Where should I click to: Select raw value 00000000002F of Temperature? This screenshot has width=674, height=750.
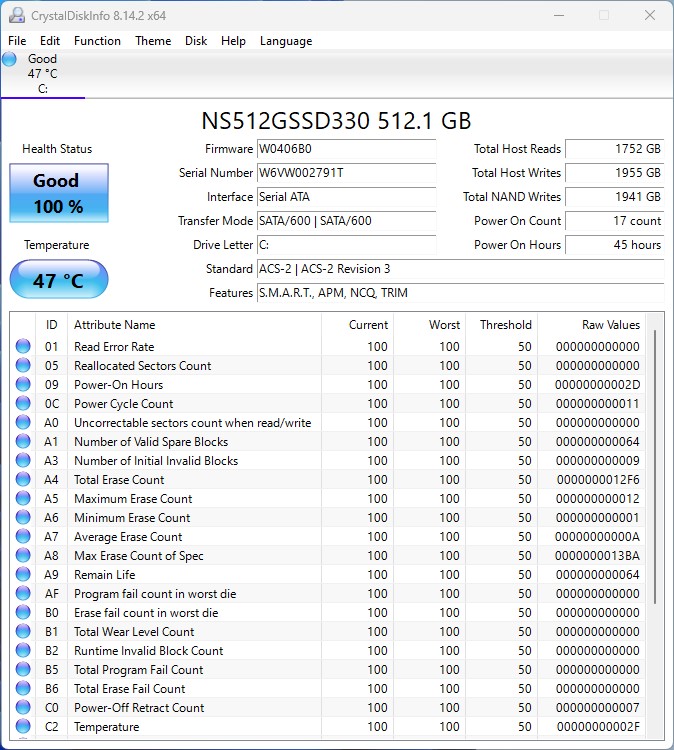598,727
